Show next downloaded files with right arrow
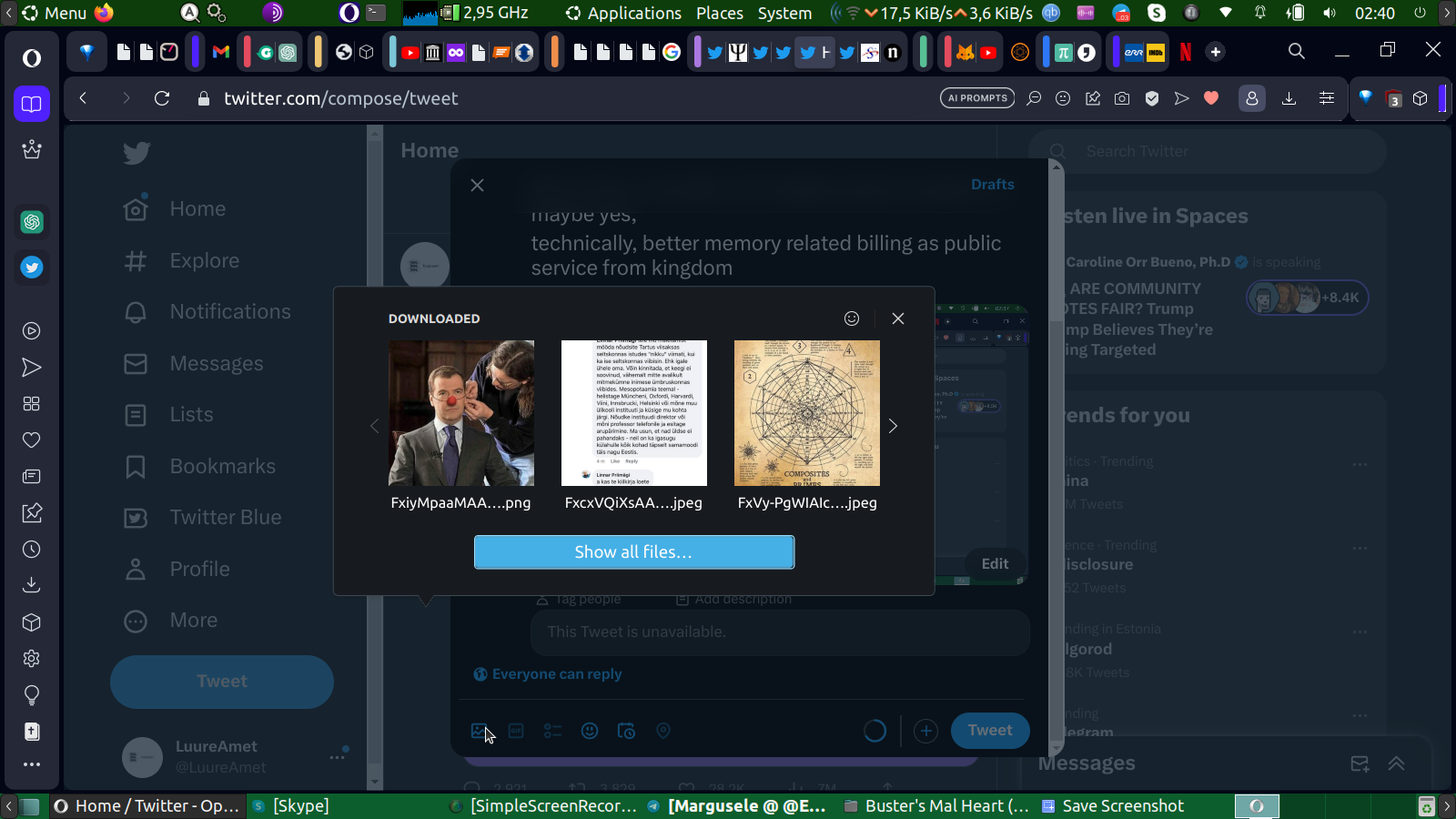 pos(893,426)
